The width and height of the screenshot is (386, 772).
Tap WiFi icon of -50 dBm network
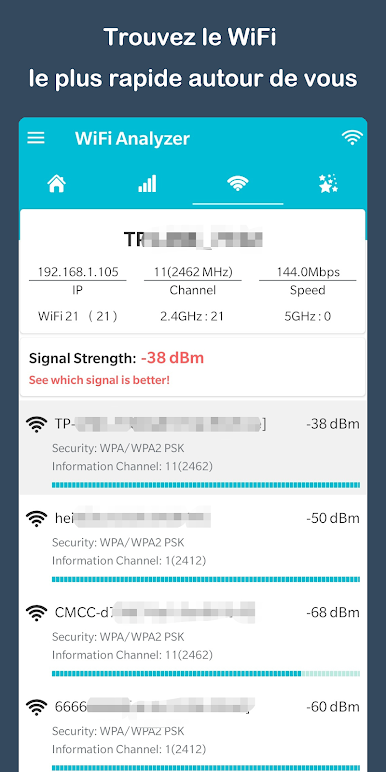[x=36, y=518]
